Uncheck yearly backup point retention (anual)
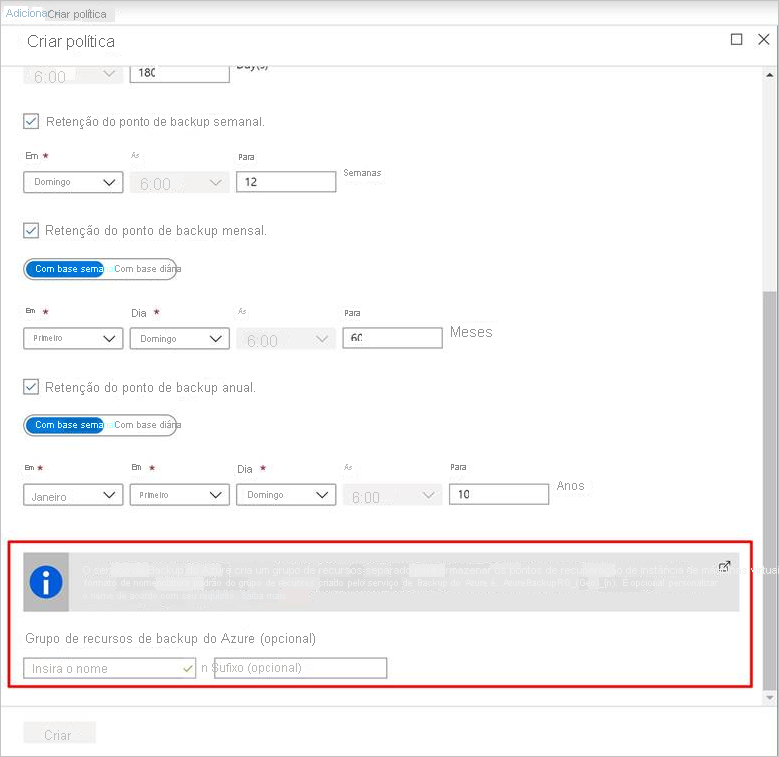The image size is (779, 757). [31, 387]
